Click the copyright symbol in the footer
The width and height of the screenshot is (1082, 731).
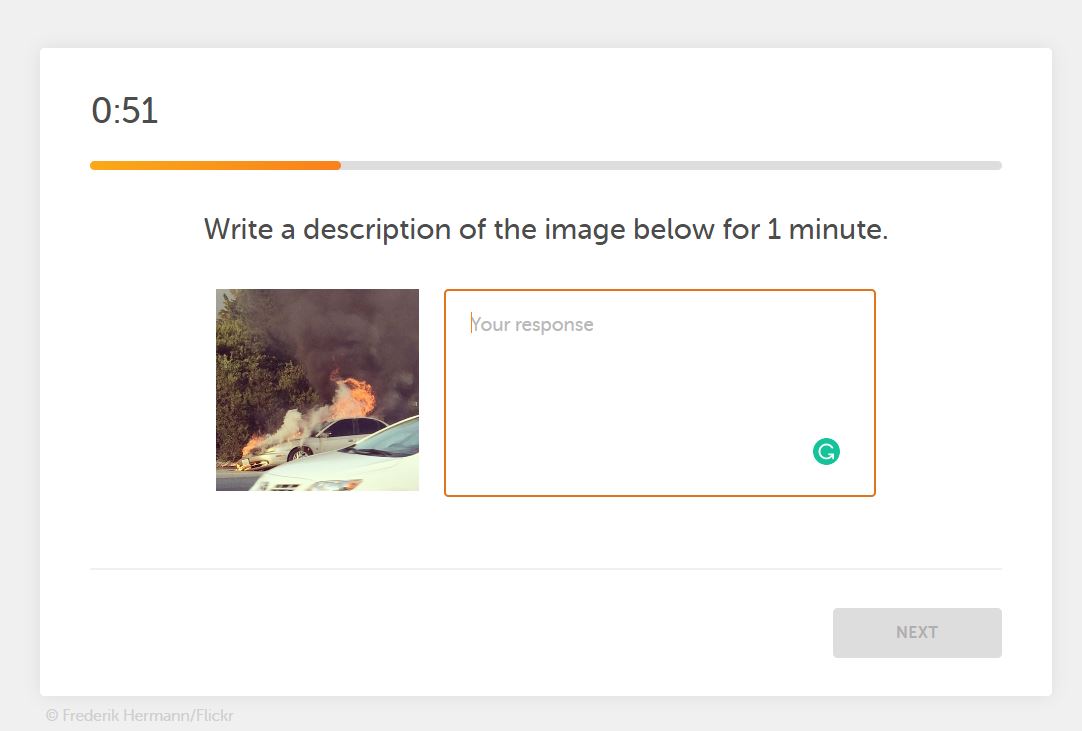click(x=52, y=716)
